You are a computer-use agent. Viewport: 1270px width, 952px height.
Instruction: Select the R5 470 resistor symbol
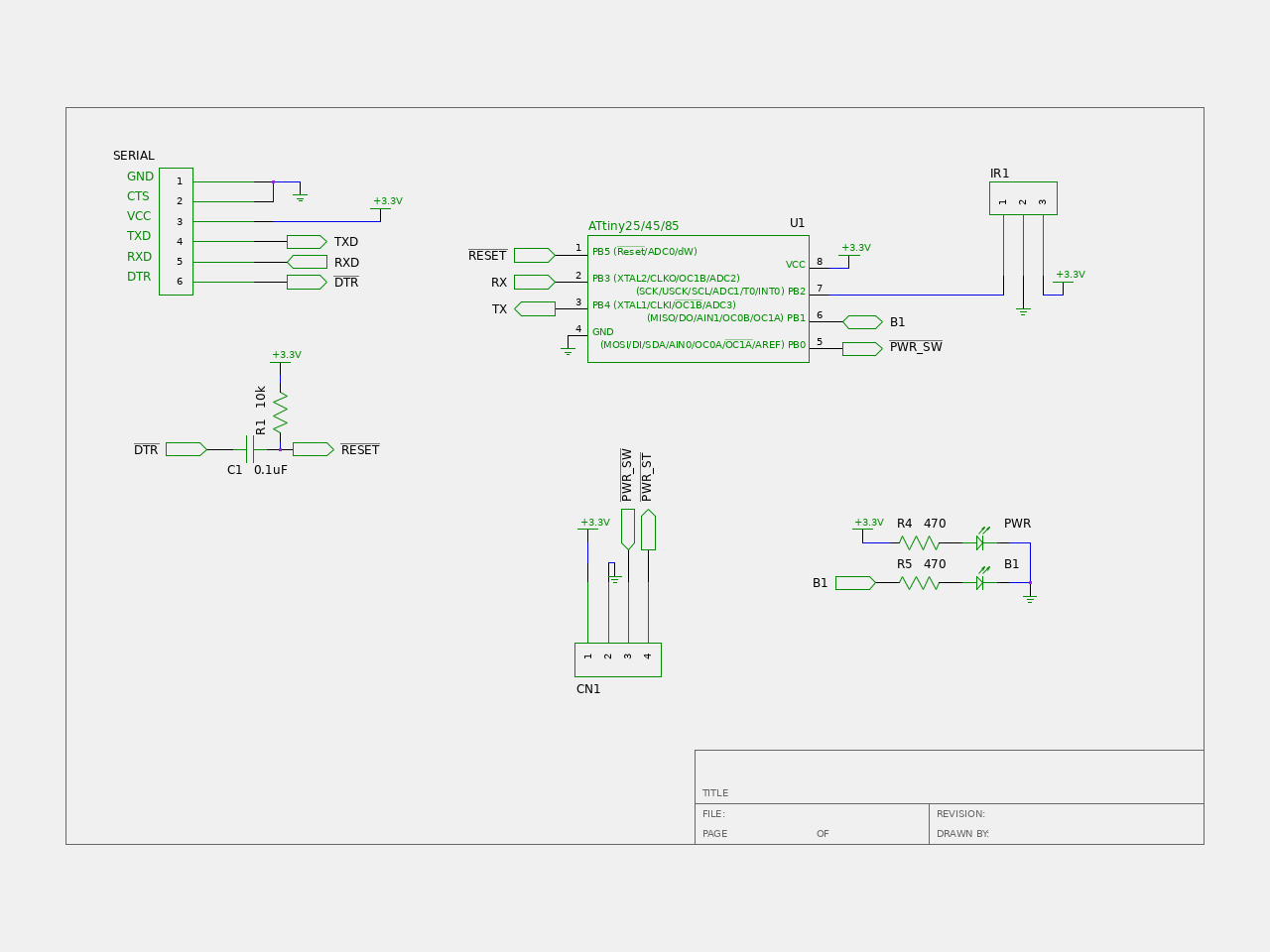(x=919, y=583)
